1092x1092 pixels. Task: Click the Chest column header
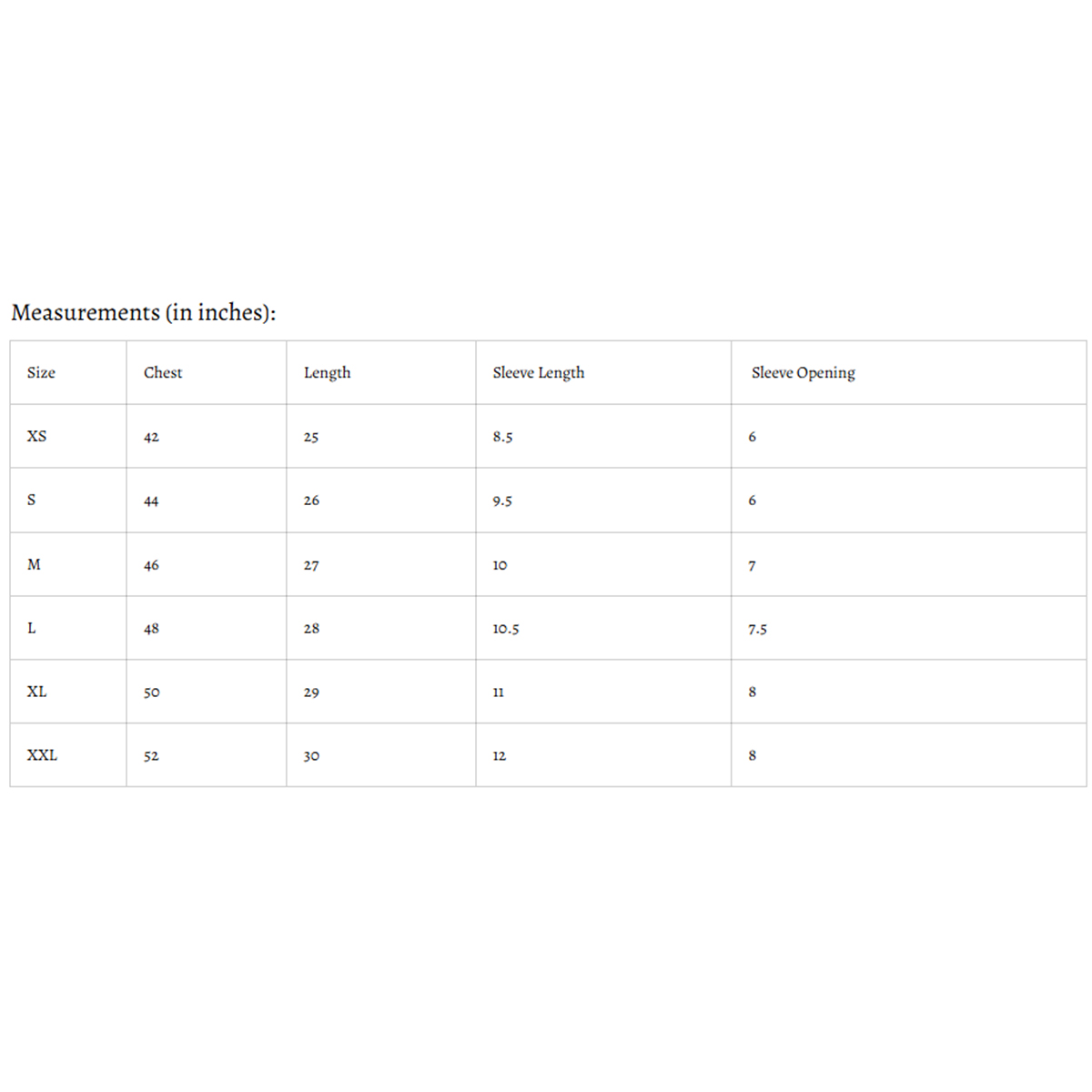tap(163, 372)
